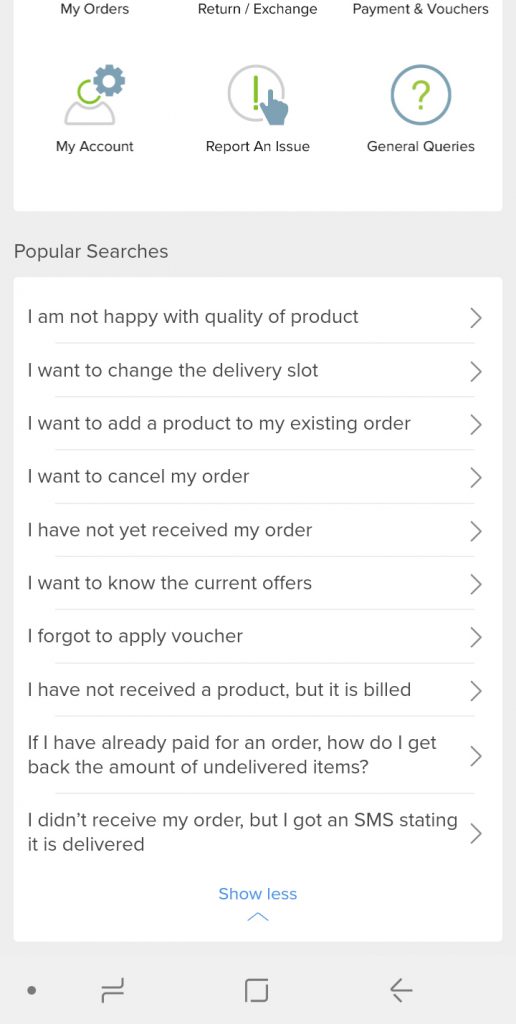516x1024 pixels.
Task: Expand the arrow beside quality of product query
Action: coord(476,318)
